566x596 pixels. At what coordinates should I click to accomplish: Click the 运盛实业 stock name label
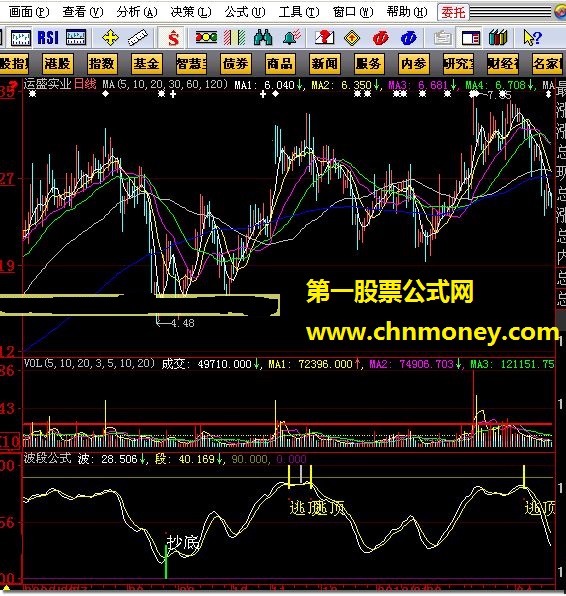[x=48, y=84]
